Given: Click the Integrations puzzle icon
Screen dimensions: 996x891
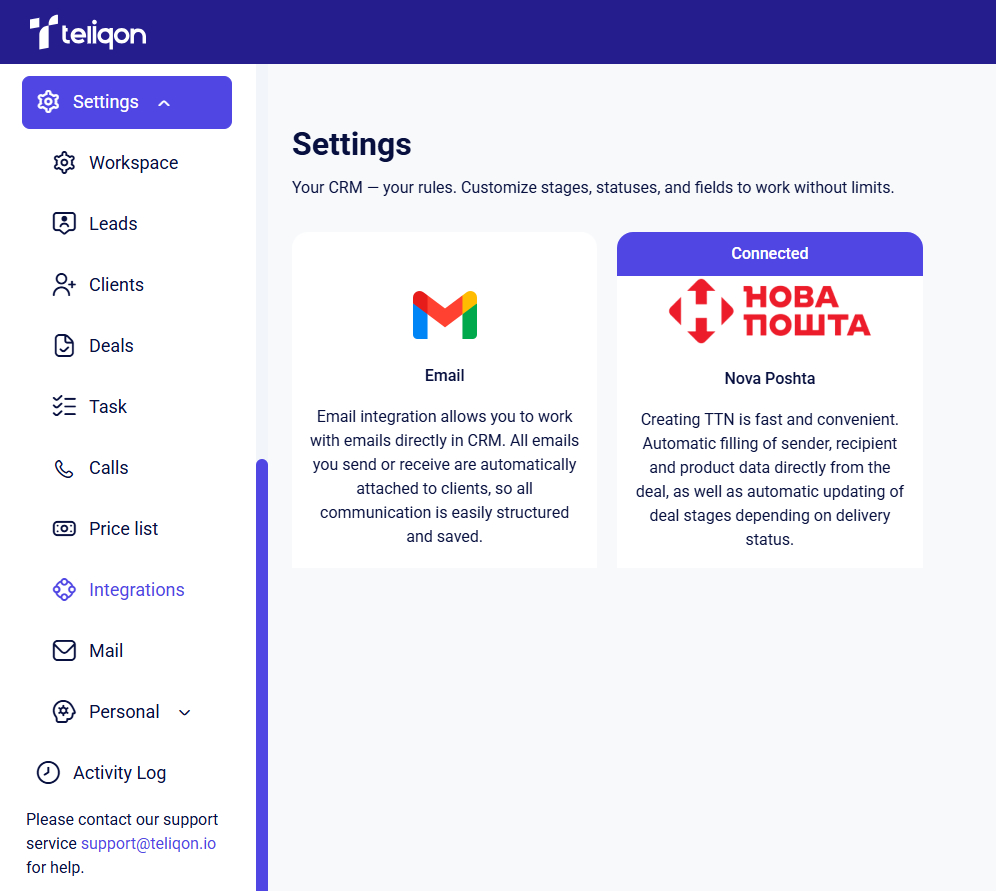Looking at the screenshot, I should 64,589.
